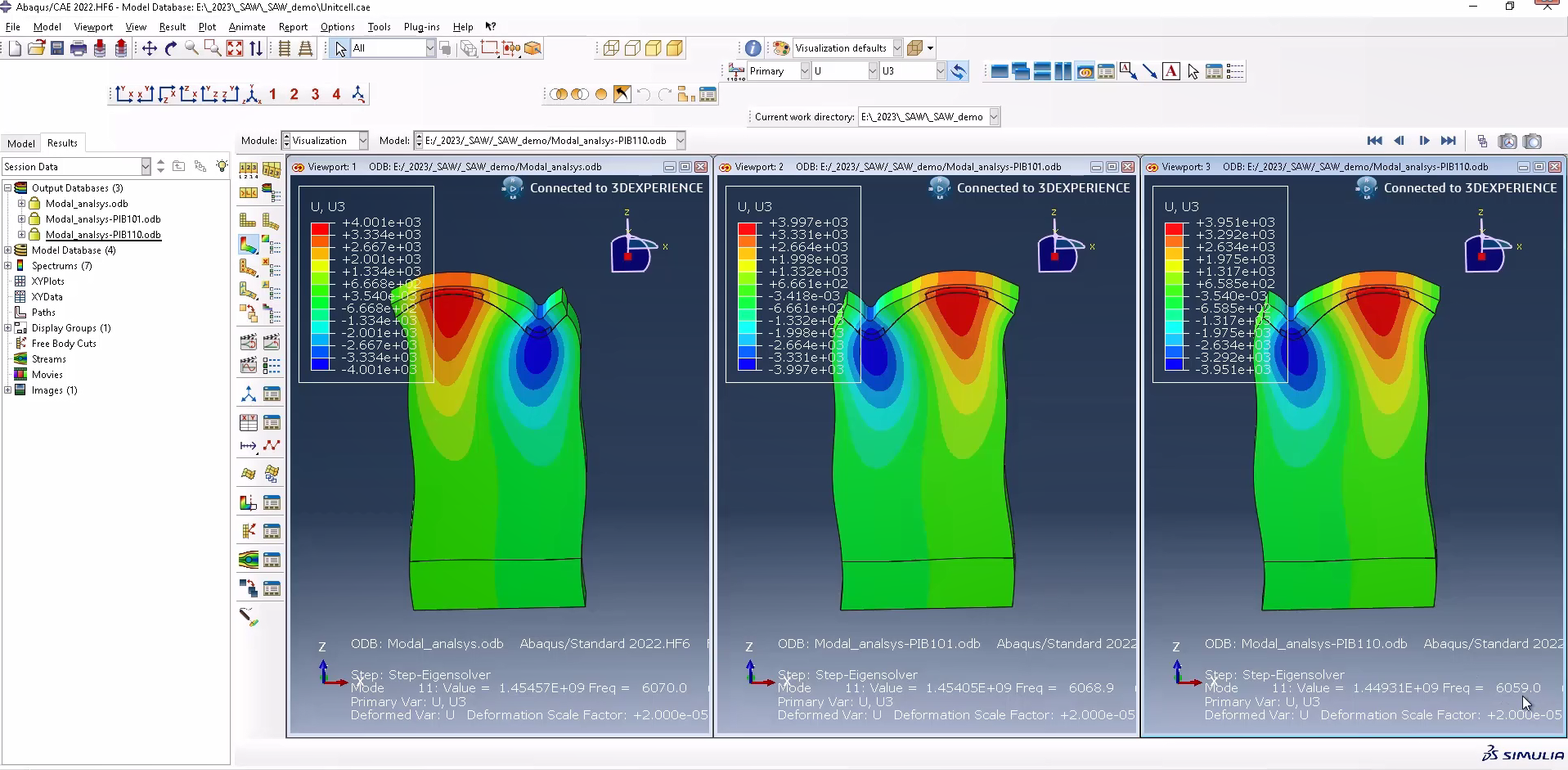Click the Auto-Fit View icon

235,48
